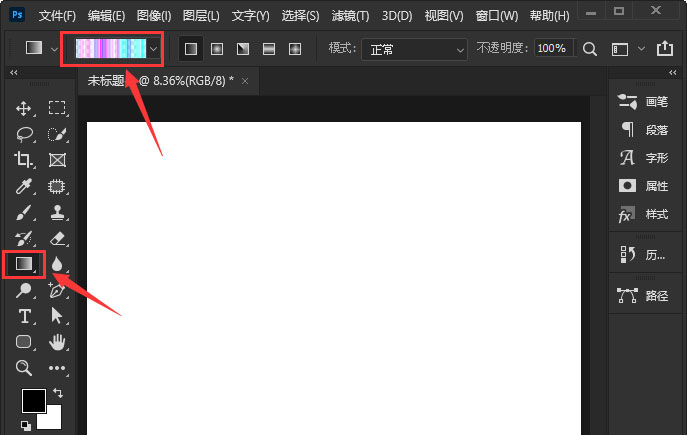Select the Spot Healing Brush tool

[57, 186]
